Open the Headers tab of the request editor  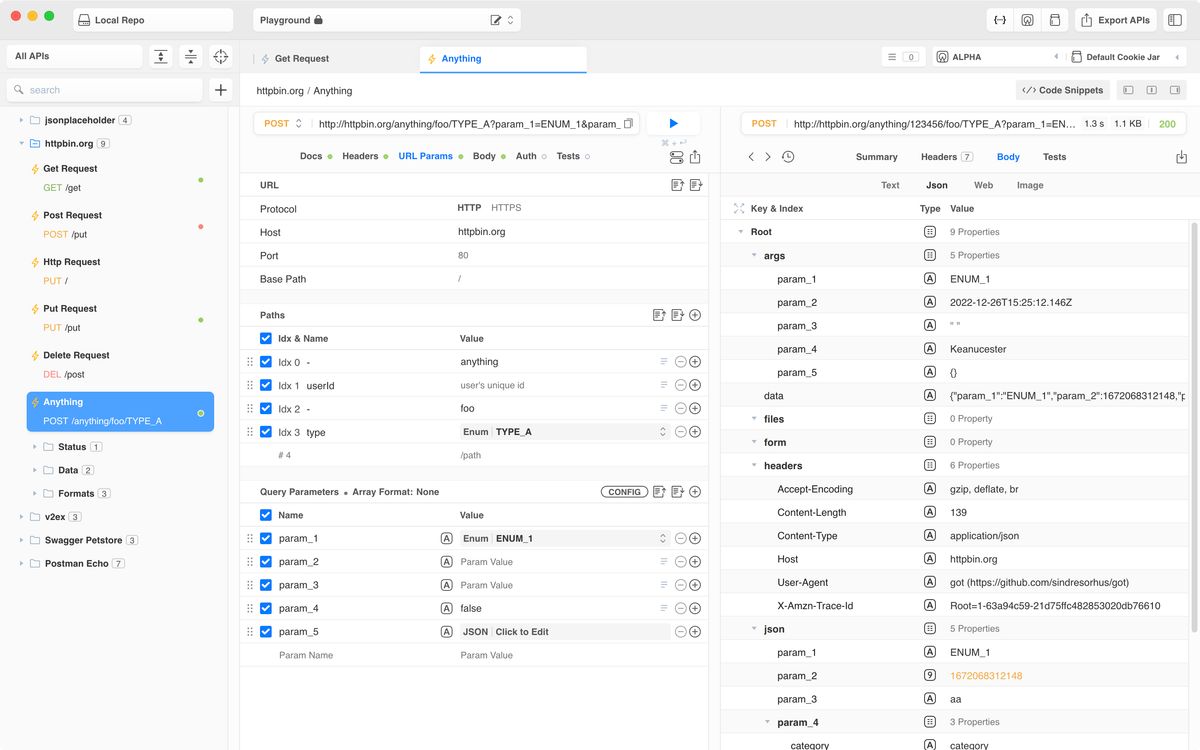point(362,156)
